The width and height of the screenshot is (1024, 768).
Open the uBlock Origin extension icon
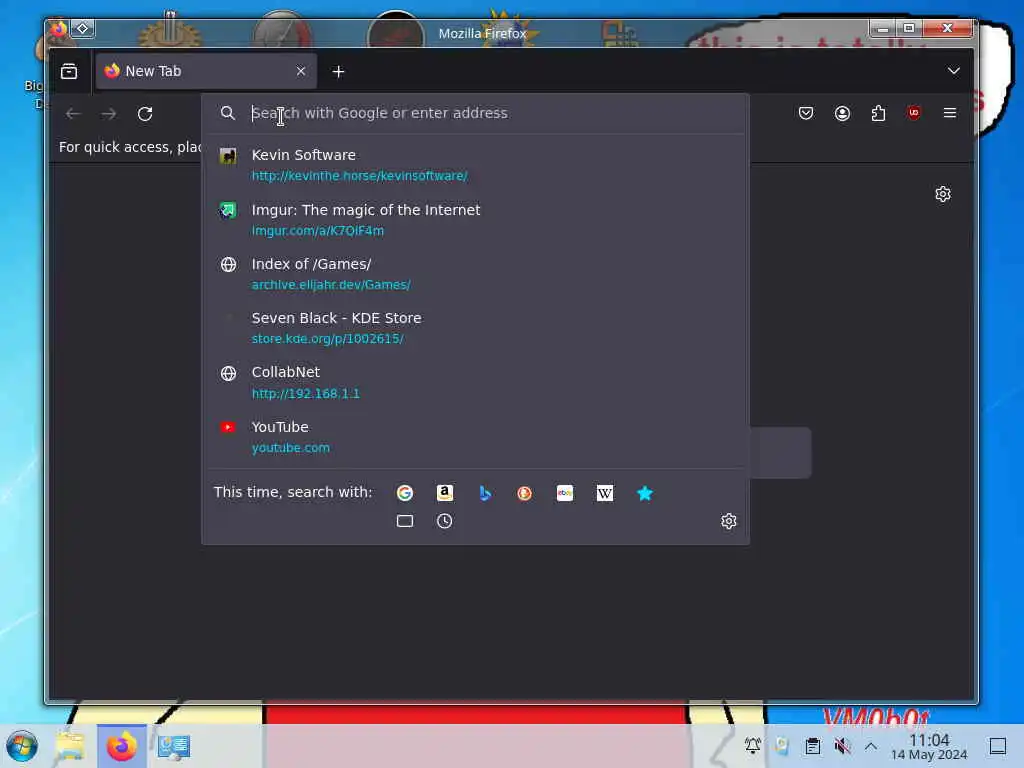point(914,113)
